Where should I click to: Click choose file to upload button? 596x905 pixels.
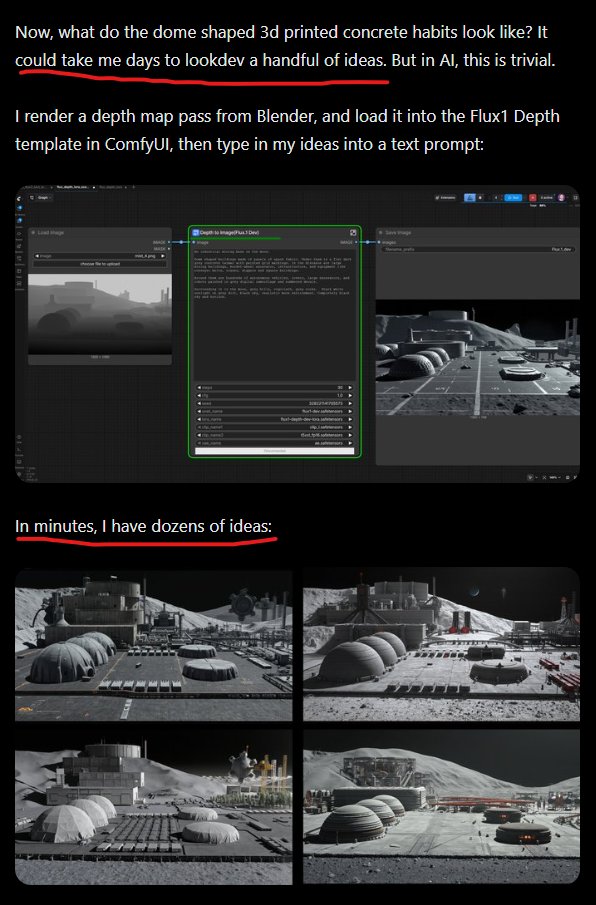(100, 264)
